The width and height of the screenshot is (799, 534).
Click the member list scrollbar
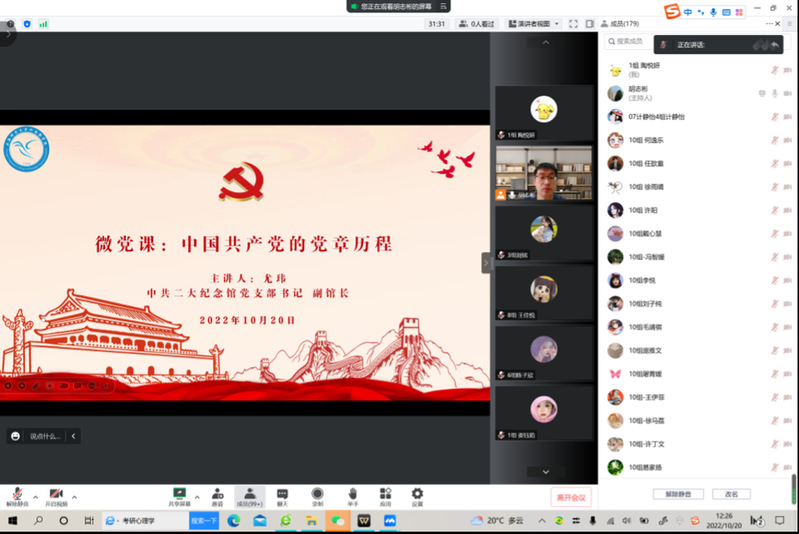tap(793, 489)
